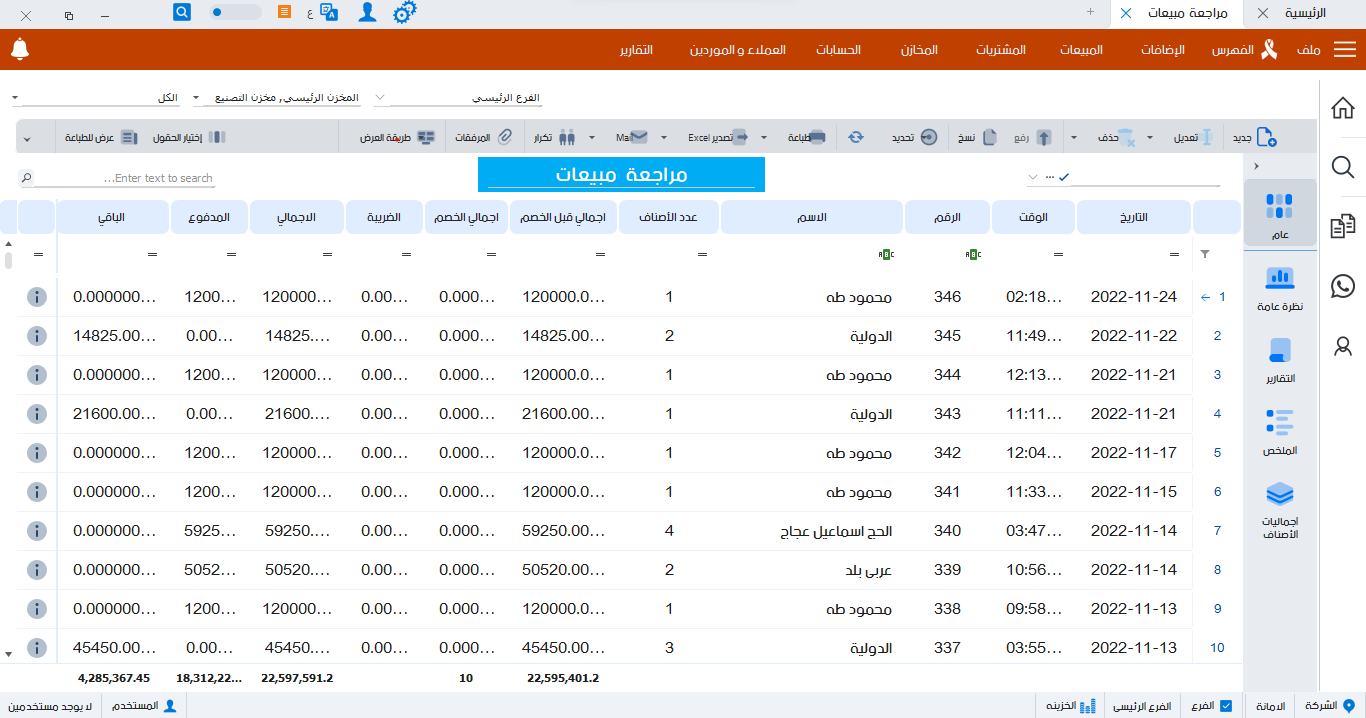Toggle the blue checkmark above the grid

pyautogui.click(x=1066, y=175)
